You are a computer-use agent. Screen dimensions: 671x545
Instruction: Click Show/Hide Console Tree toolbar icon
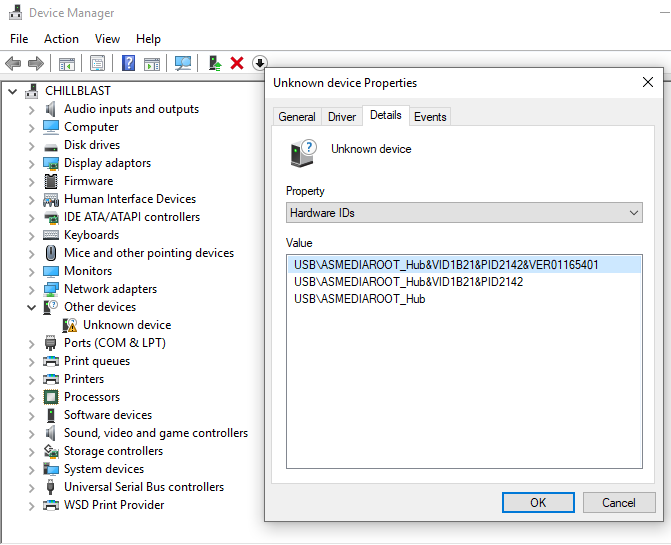click(66, 64)
